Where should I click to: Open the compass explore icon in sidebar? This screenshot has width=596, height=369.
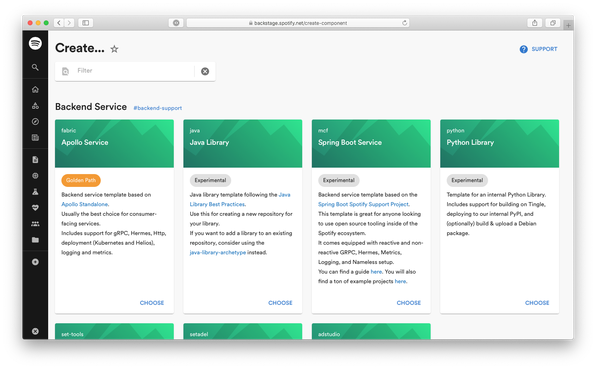pyautogui.click(x=35, y=122)
